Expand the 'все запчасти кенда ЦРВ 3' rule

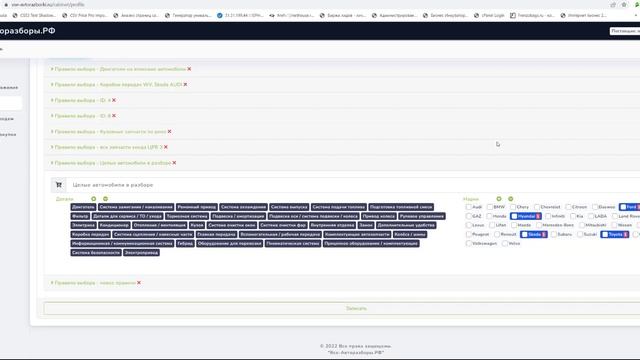pos(107,147)
